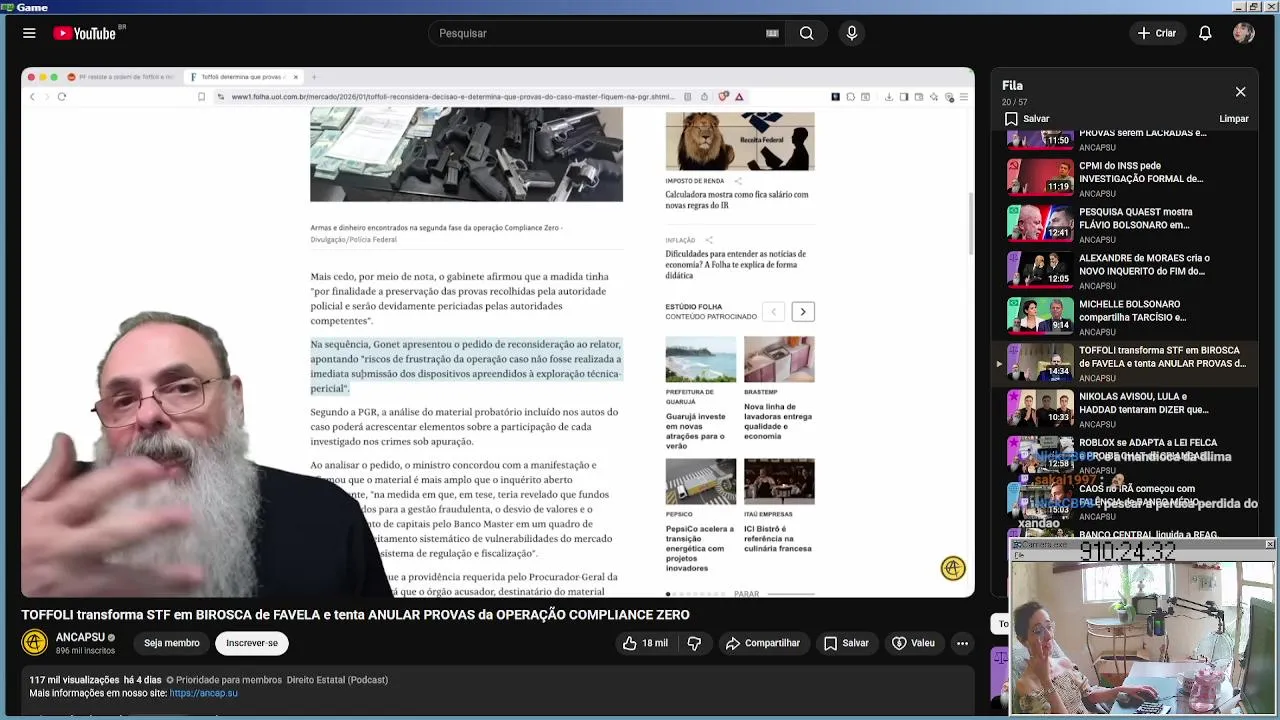Image resolution: width=1280 pixels, height=720 pixels.
Task: Open the notifications bell
Action: click(1205, 33)
